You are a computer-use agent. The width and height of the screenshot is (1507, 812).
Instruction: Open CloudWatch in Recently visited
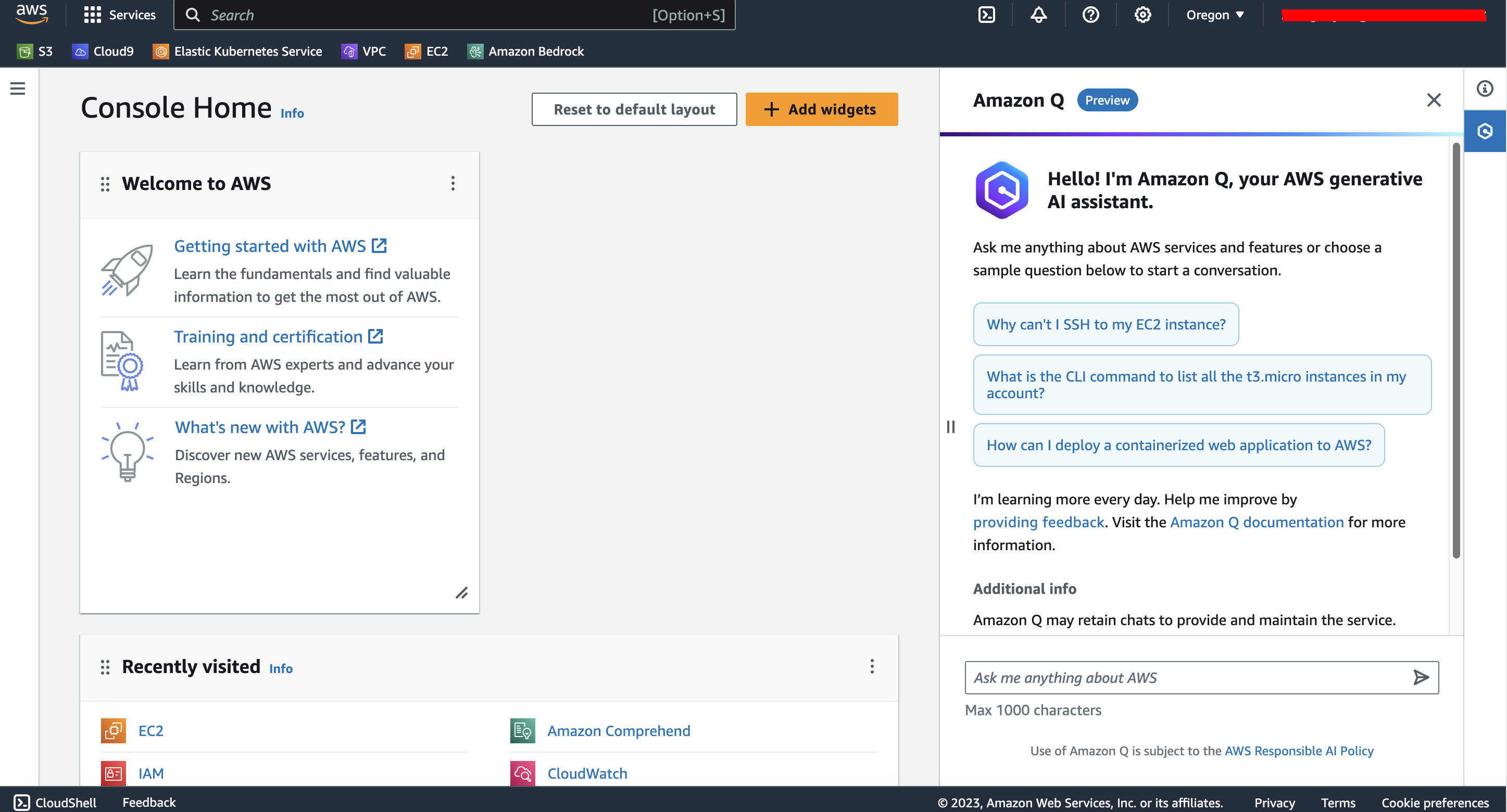(587, 773)
